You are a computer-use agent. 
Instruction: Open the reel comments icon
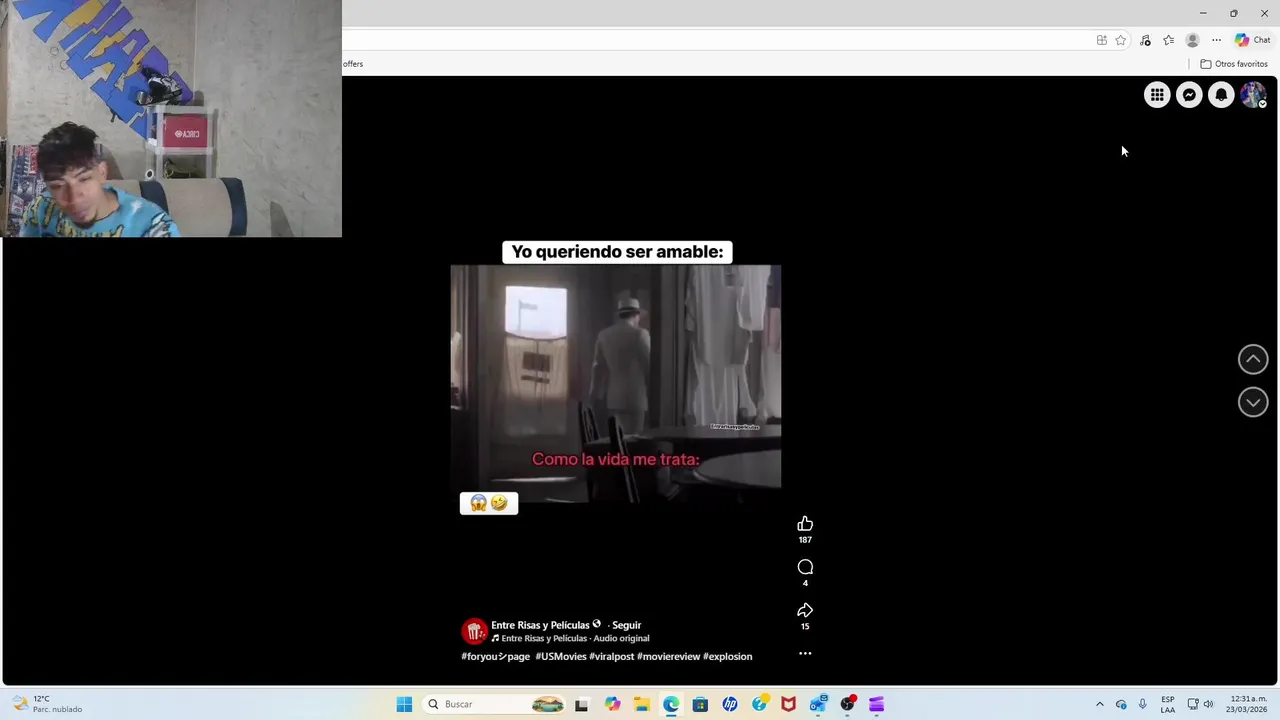click(805, 567)
